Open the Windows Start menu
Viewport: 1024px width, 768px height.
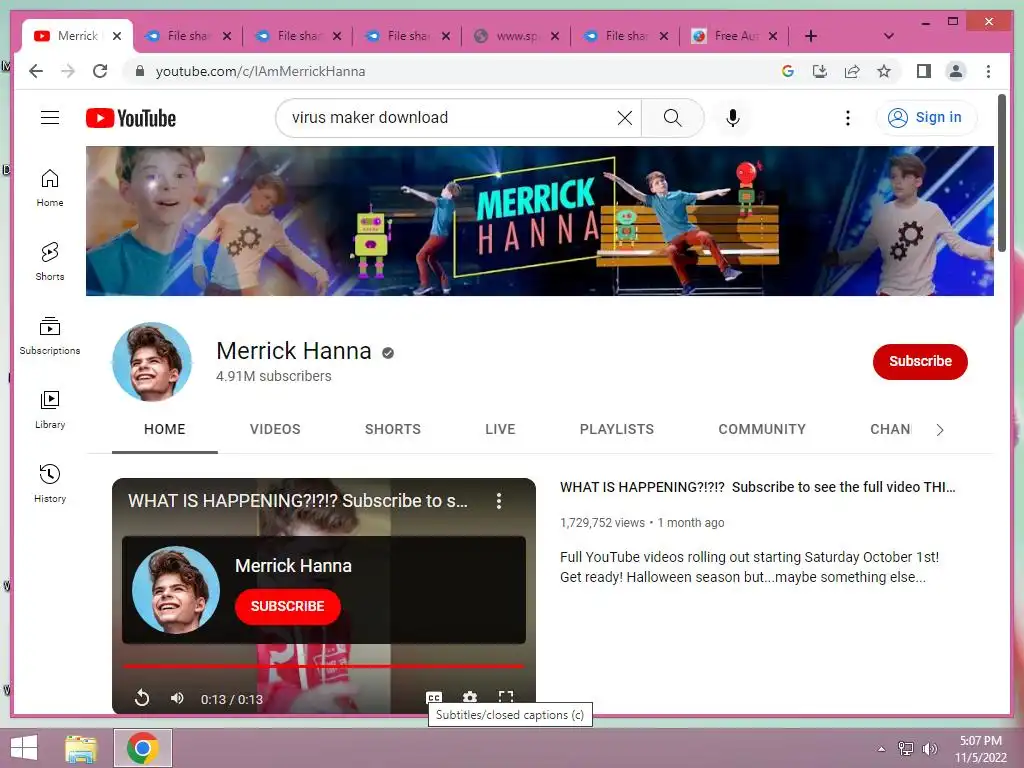(24, 748)
